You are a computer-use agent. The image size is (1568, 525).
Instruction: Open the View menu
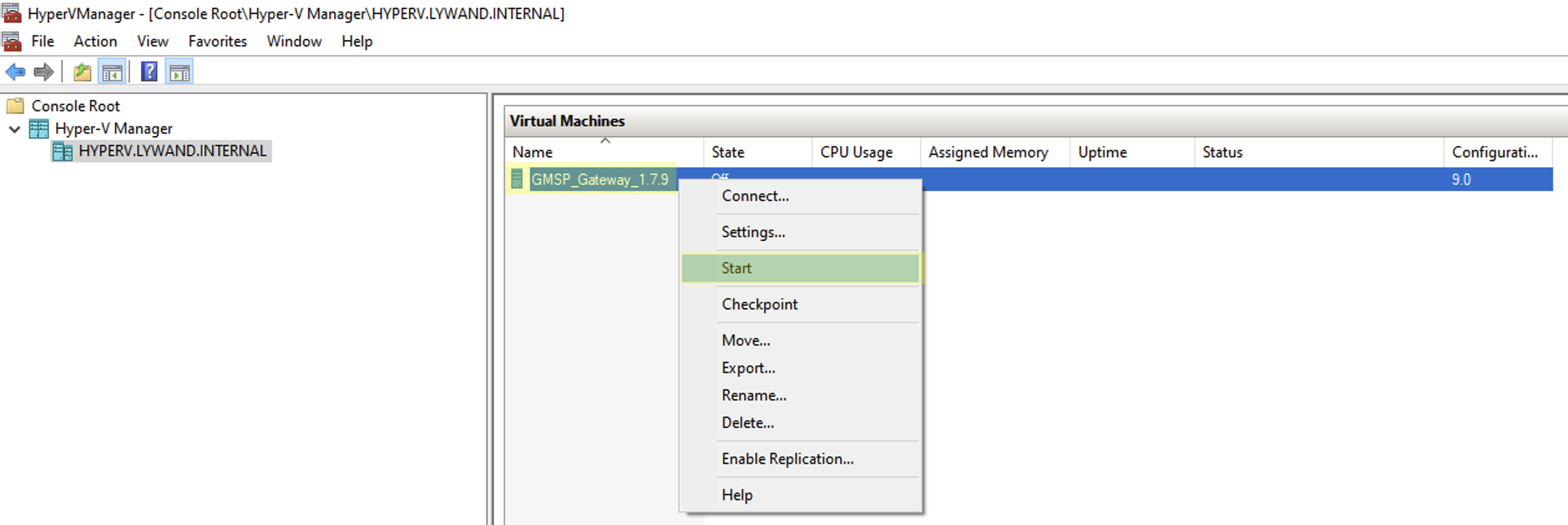tap(153, 41)
